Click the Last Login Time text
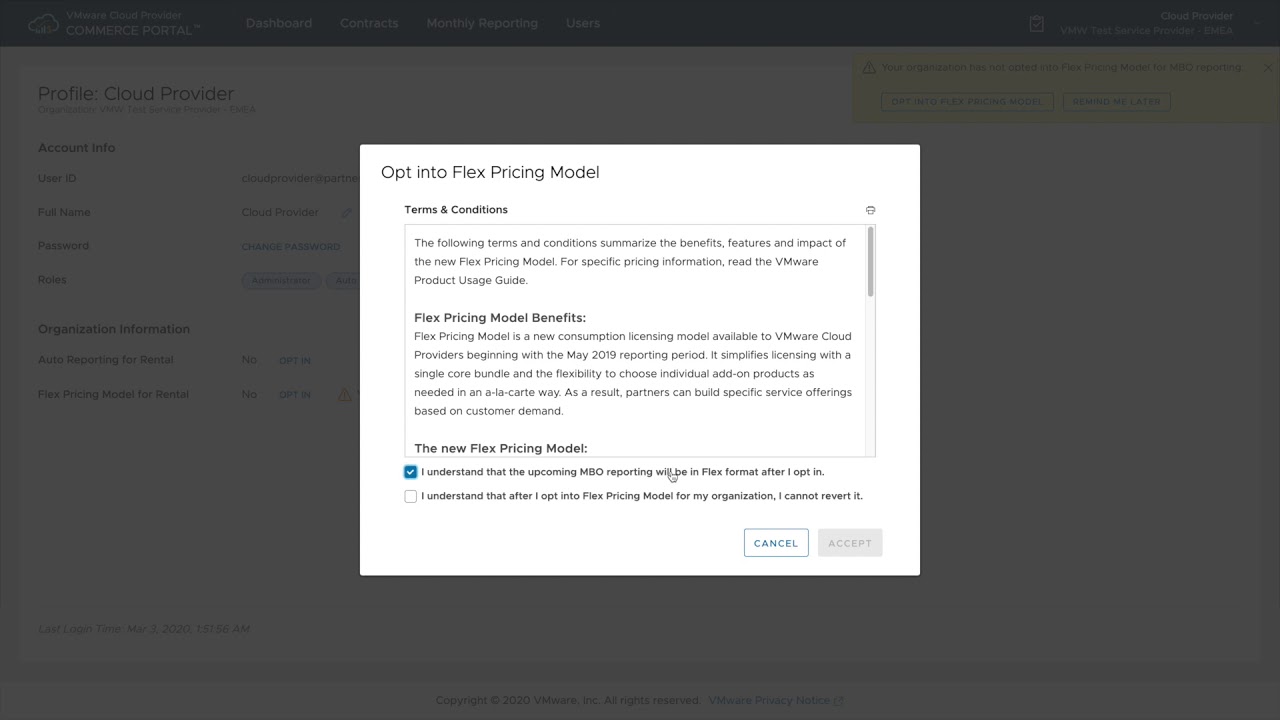The image size is (1280, 720). 144,629
